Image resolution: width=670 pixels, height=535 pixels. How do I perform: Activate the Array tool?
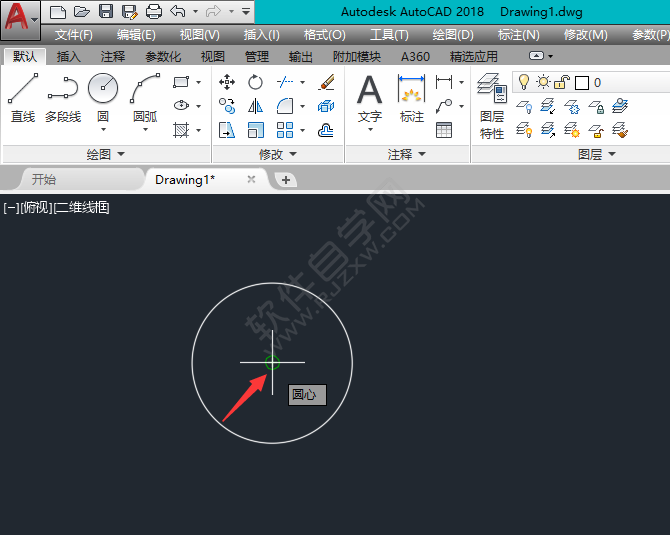pyautogui.click(x=285, y=130)
